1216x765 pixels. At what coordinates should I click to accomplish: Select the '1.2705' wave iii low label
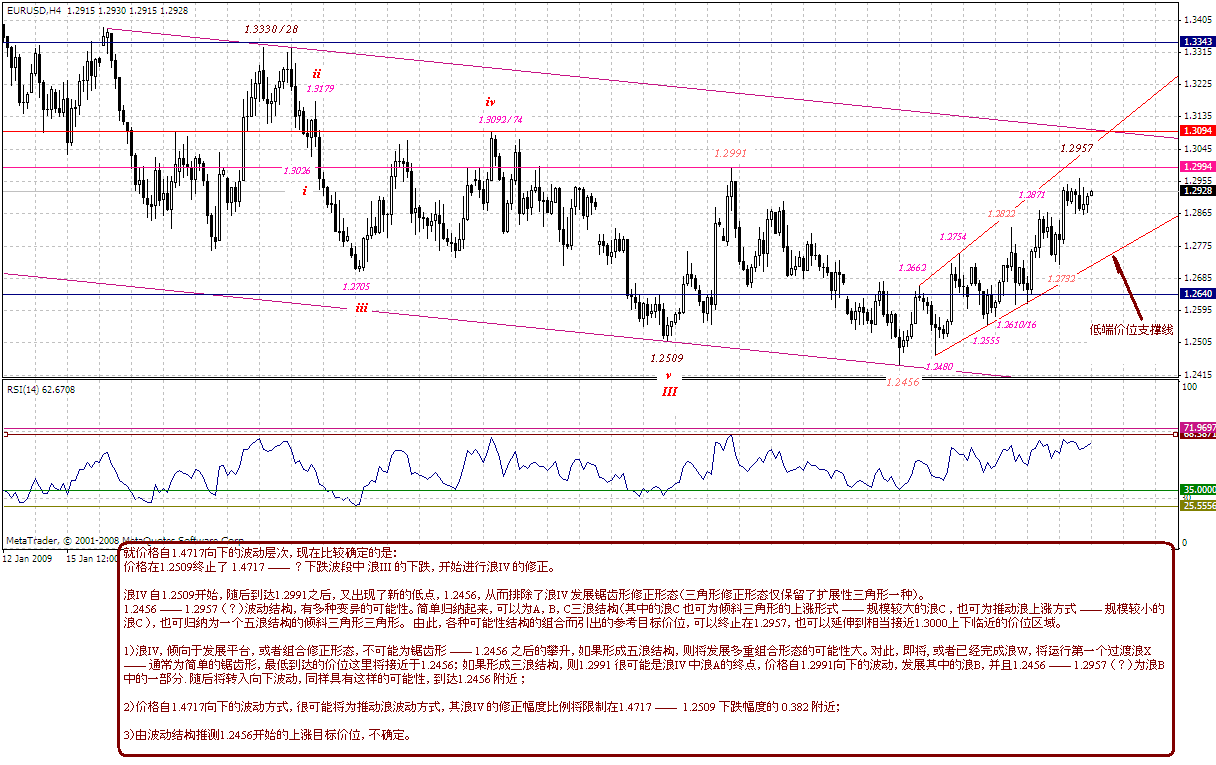(356, 286)
